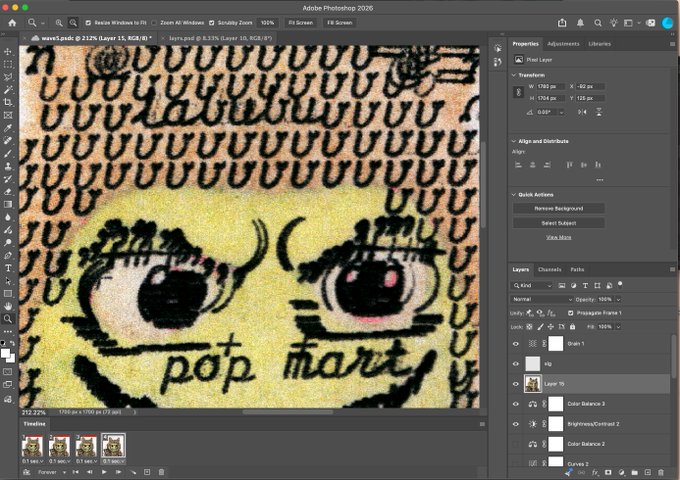
Task: Click the 100% zoom button
Action: 268,23
